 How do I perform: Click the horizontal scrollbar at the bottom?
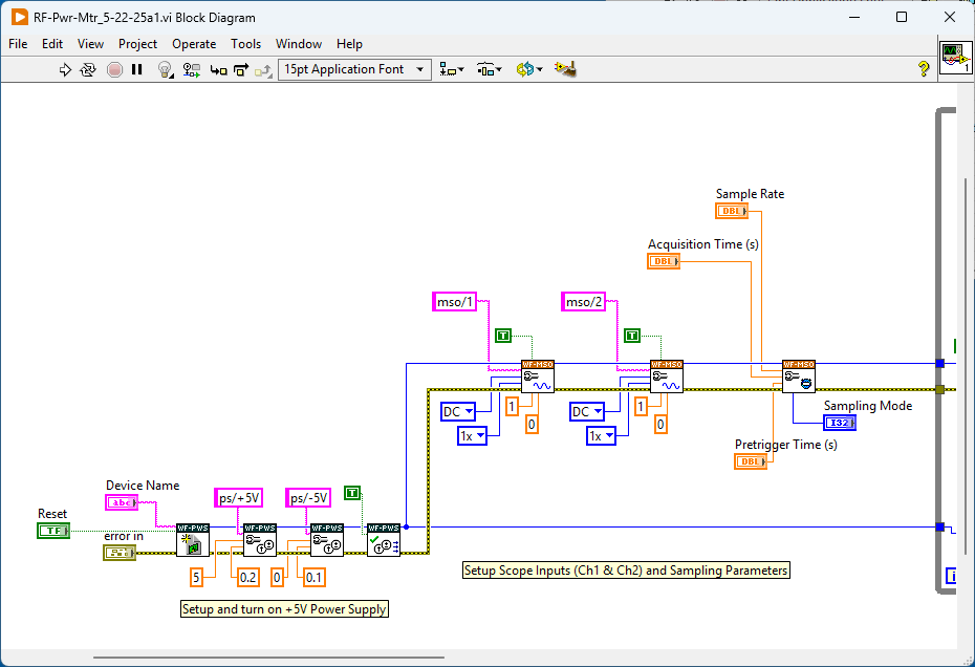(270, 658)
